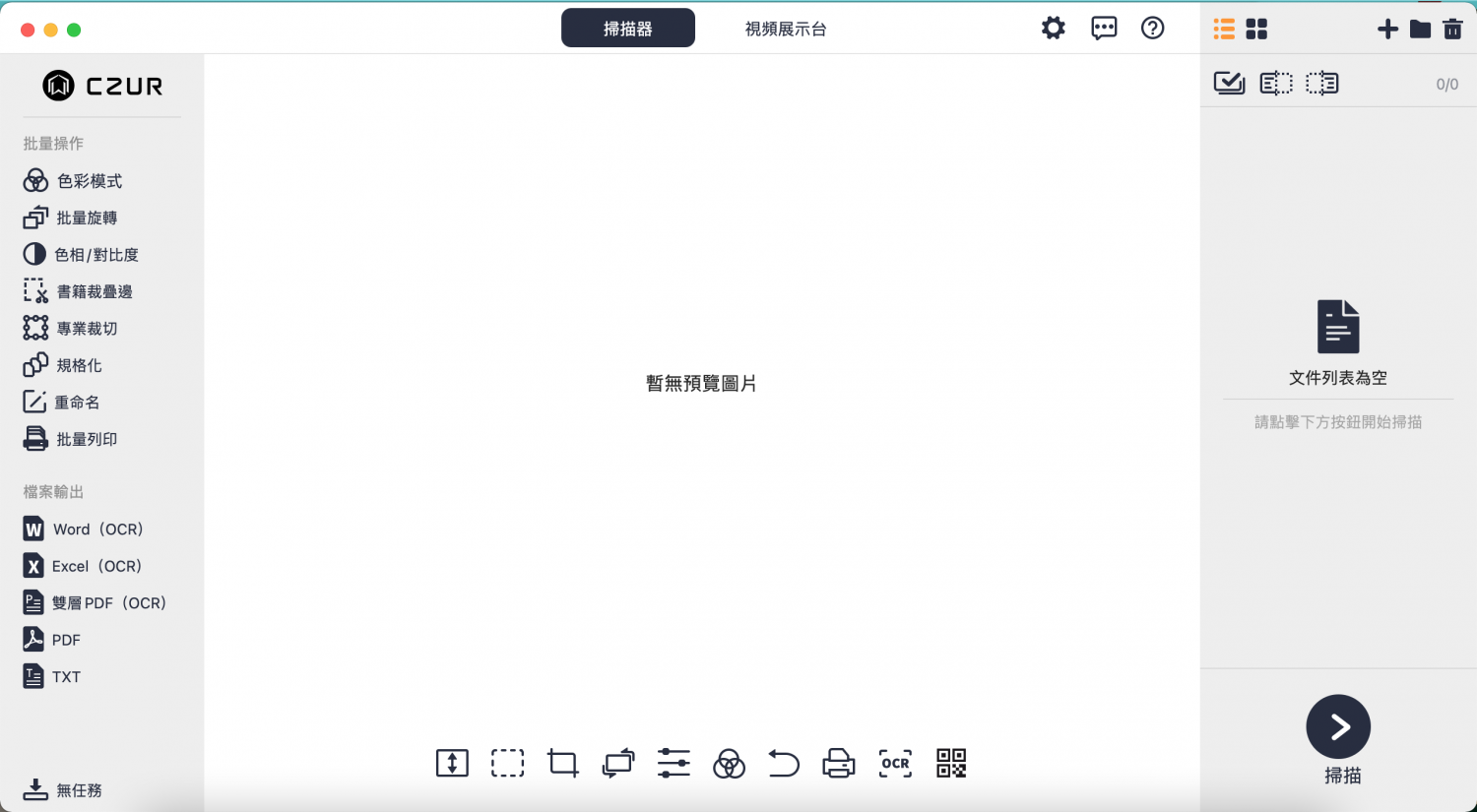The height and width of the screenshot is (812, 1477).
Task: Click the 掃描 scan button
Action: [1339, 726]
